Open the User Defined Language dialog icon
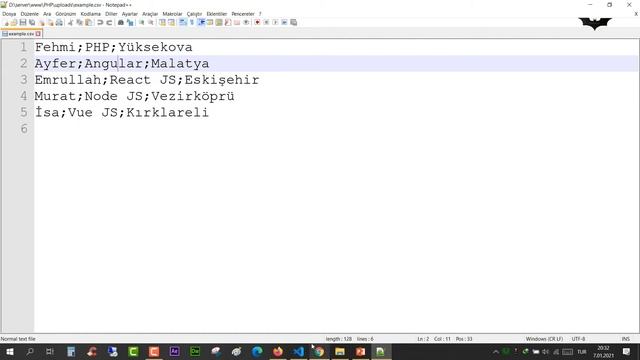The image size is (640, 360). [210, 22]
